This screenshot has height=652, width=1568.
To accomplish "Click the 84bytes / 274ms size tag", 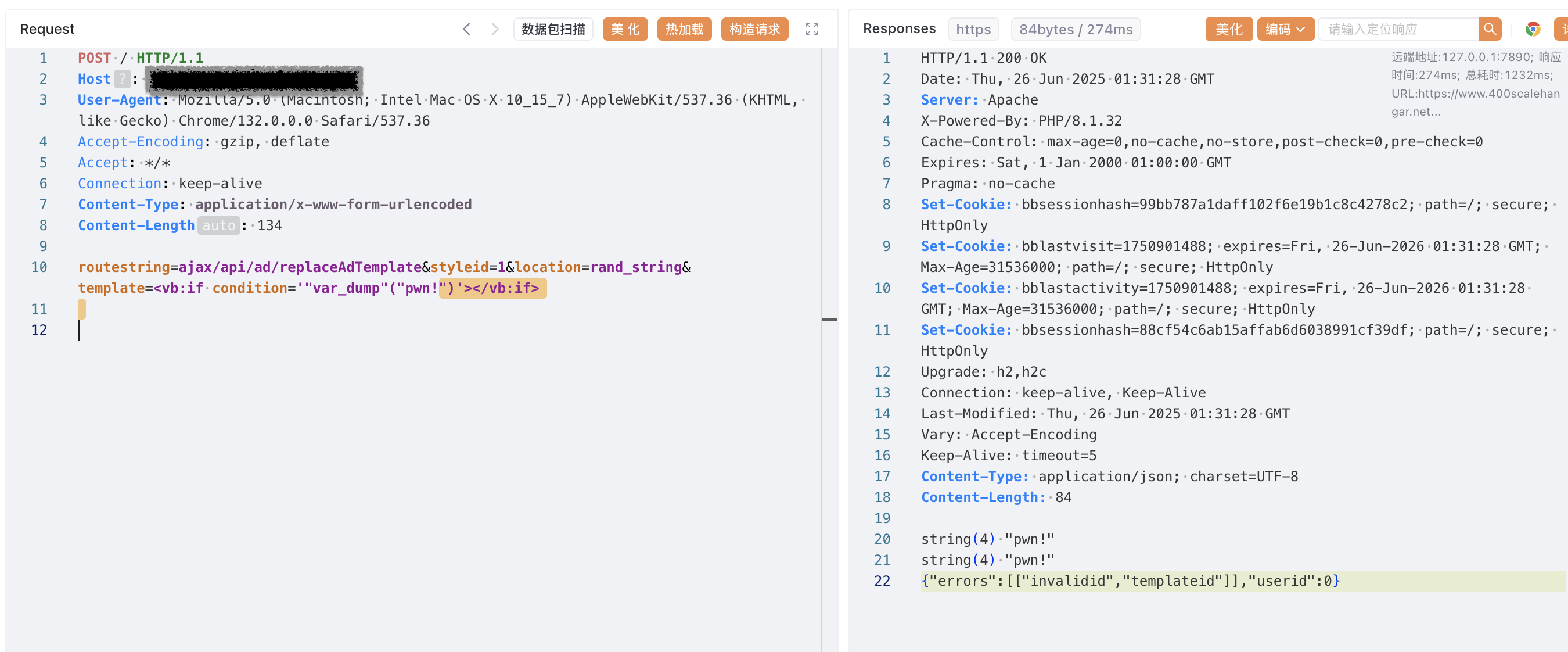I will coord(1076,29).
